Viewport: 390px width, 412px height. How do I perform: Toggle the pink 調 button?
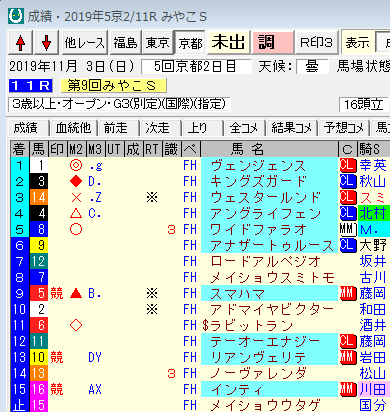[273, 42]
